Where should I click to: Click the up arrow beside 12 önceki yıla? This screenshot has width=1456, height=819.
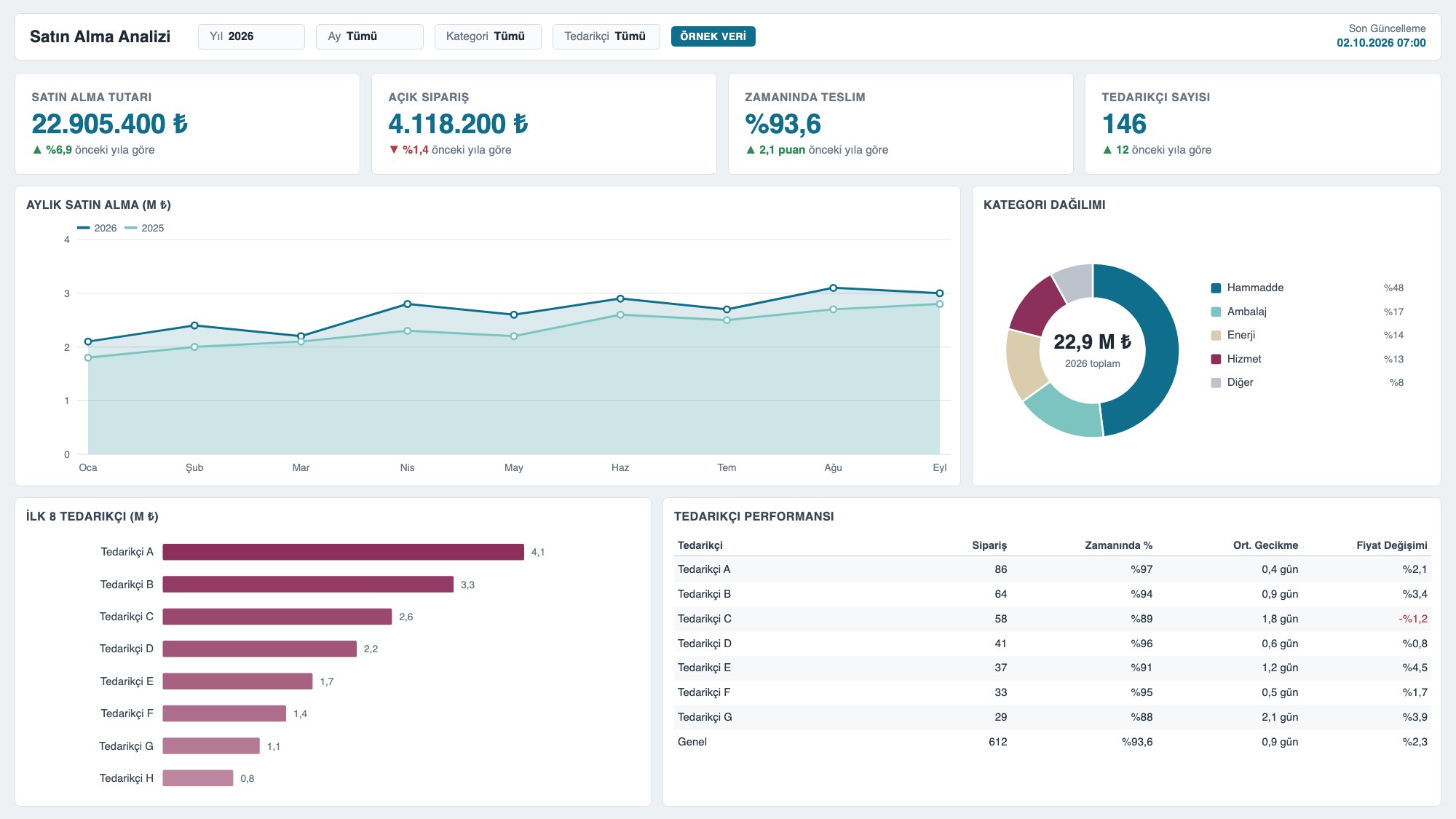coord(1107,150)
